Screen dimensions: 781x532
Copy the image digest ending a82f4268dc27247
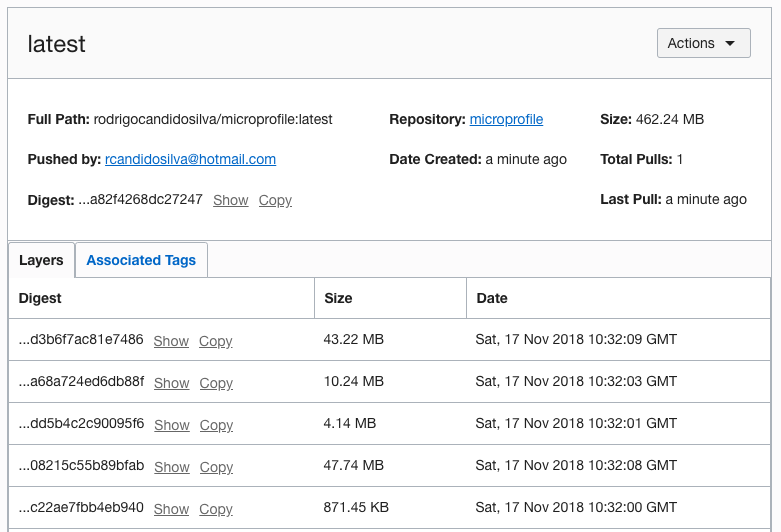pyautogui.click(x=275, y=200)
